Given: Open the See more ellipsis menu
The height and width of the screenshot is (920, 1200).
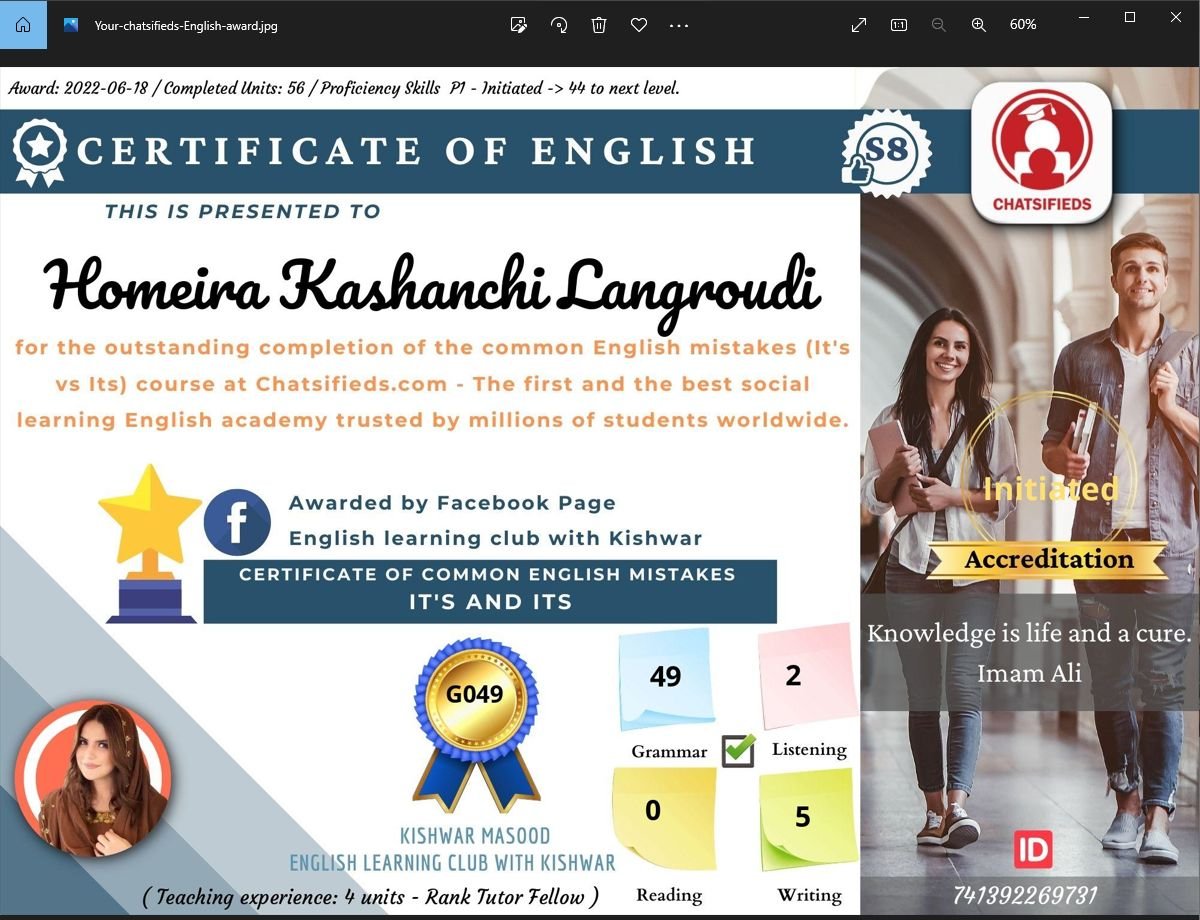Looking at the screenshot, I should click(x=679, y=25).
